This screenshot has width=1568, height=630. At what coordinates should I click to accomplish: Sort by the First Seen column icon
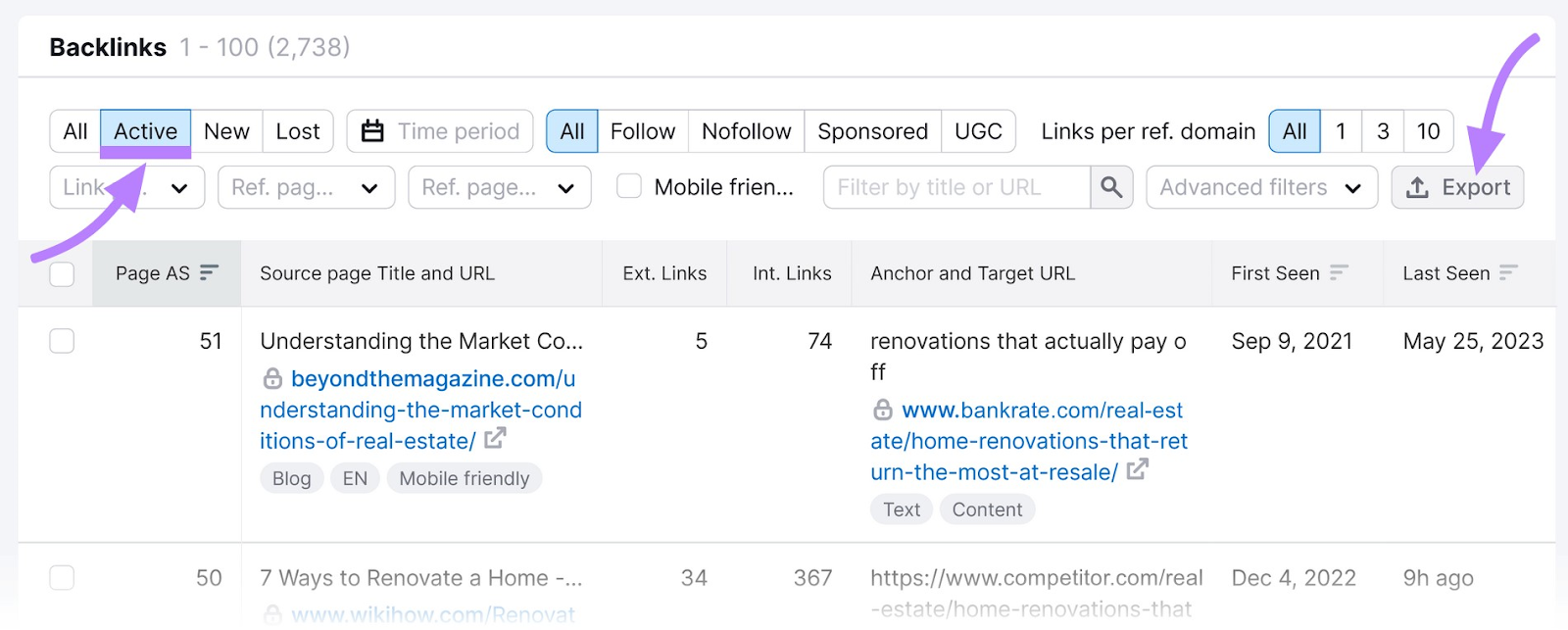1341,273
